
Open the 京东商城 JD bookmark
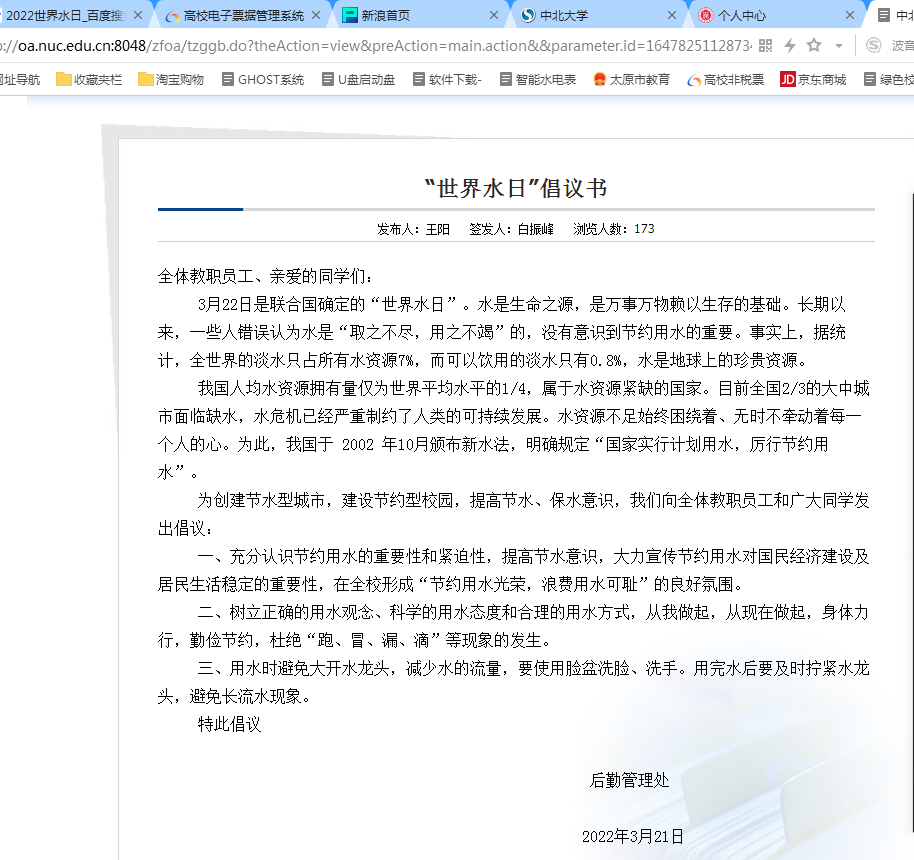tap(813, 80)
